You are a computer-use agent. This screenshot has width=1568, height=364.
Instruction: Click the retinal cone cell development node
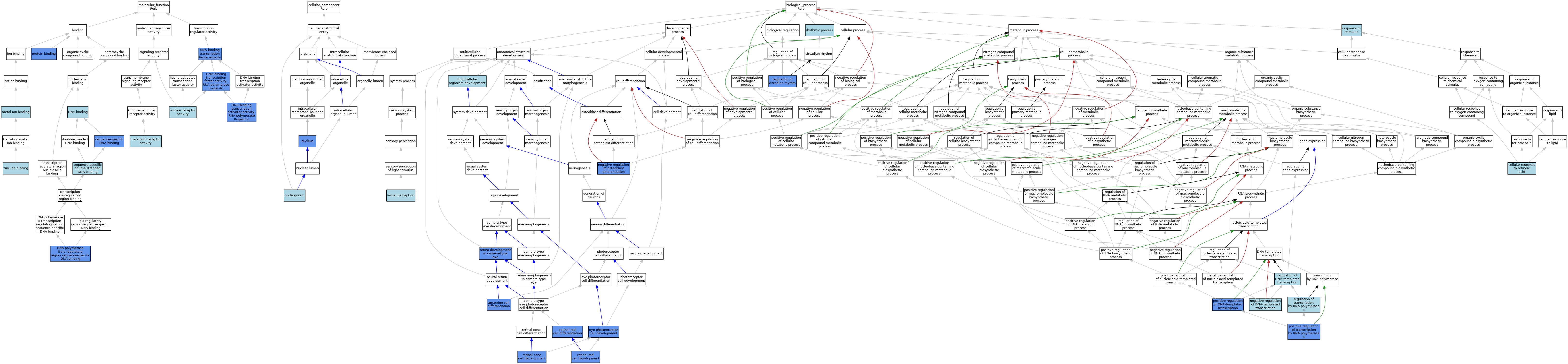[x=531, y=357]
